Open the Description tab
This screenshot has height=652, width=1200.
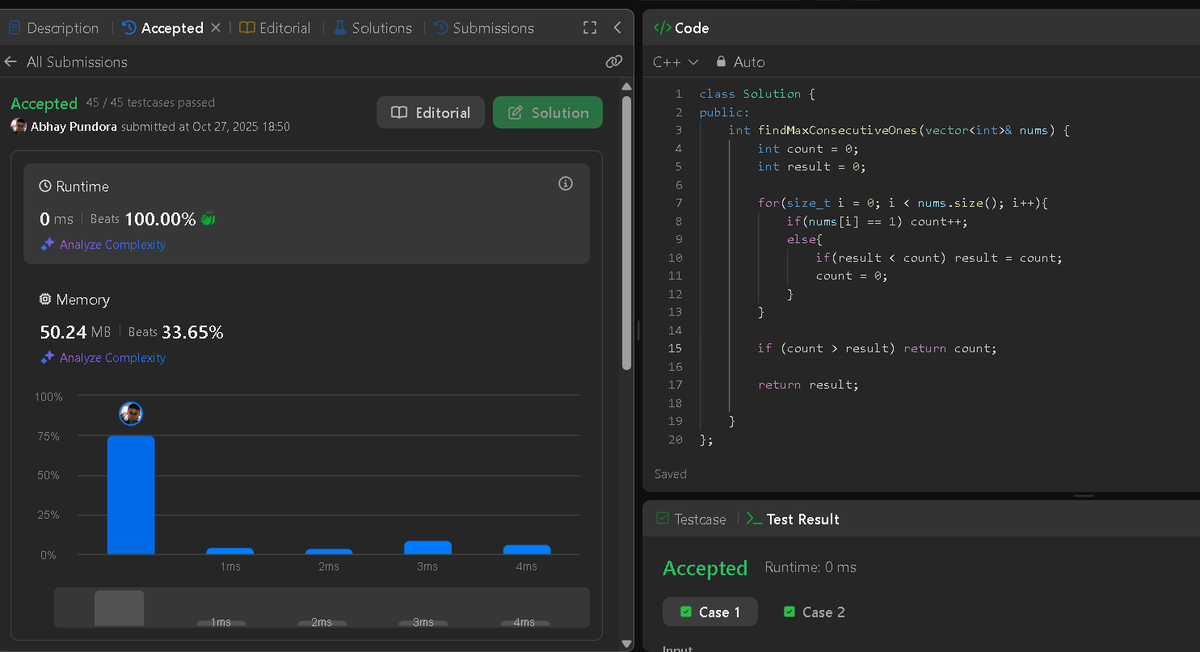pyautogui.click(x=54, y=28)
